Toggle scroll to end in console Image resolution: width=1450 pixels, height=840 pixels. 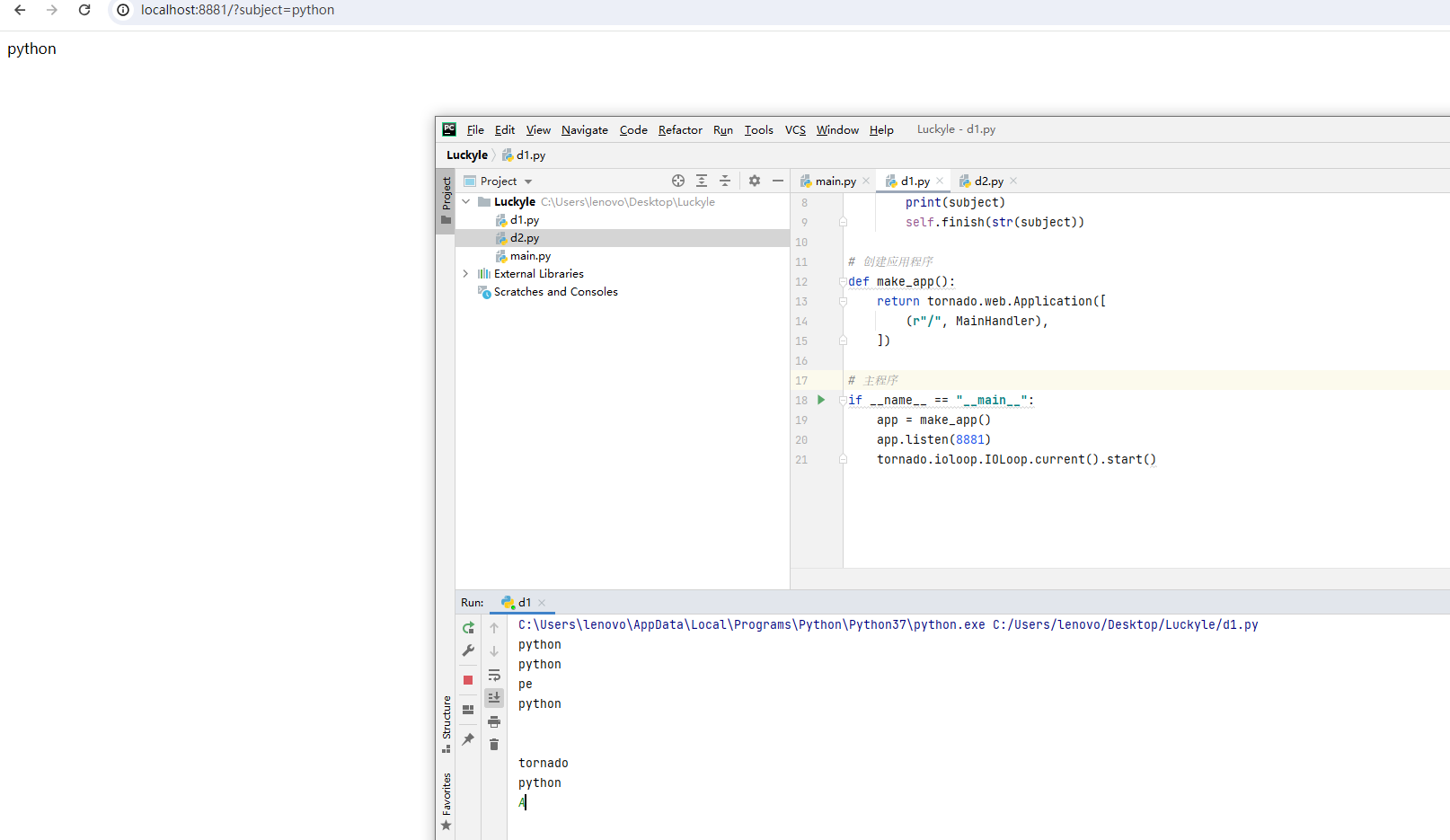pyautogui.click(x=494, y=698)
